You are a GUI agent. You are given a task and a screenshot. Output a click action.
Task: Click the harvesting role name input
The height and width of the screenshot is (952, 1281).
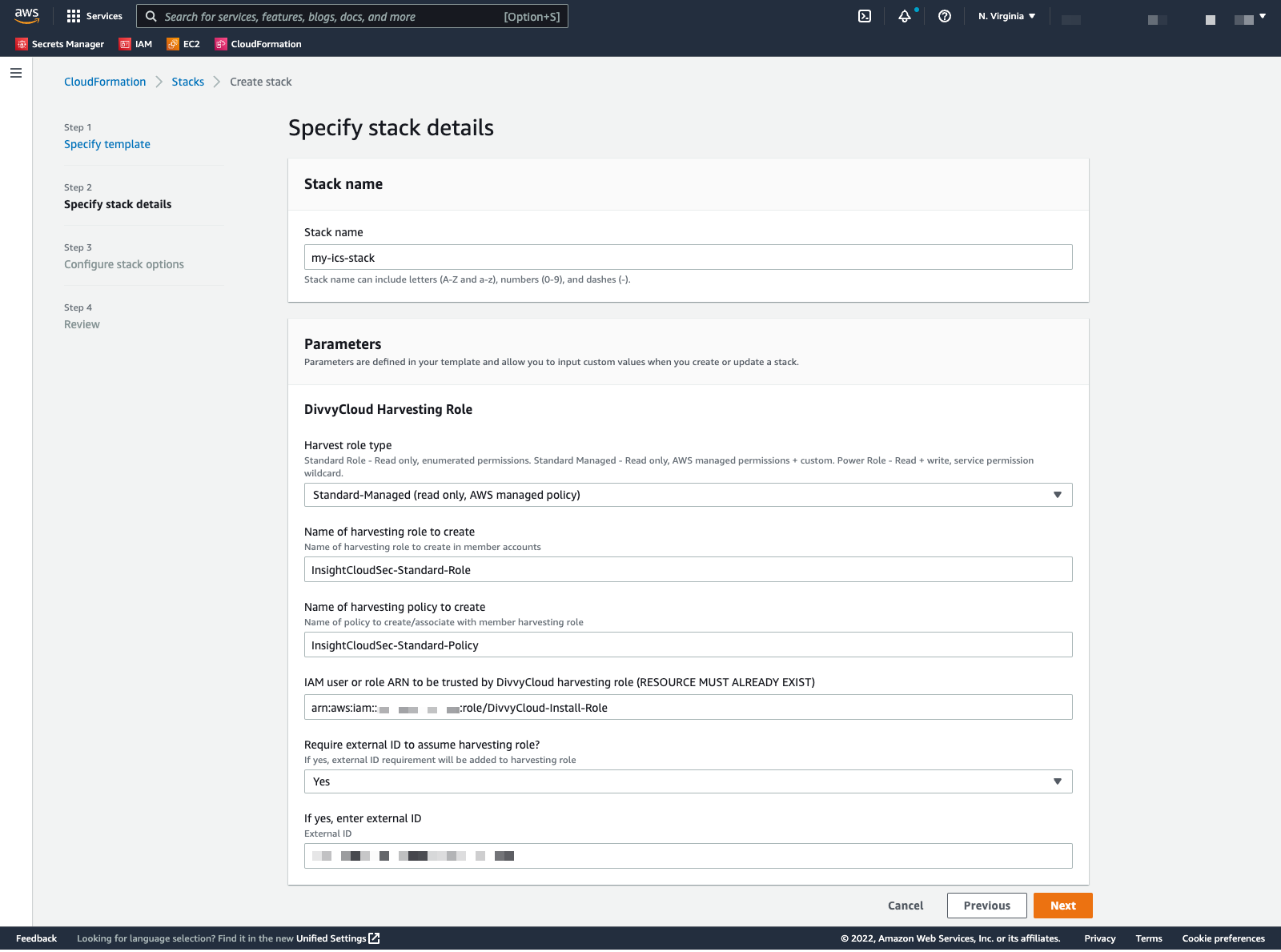point(689,569)
